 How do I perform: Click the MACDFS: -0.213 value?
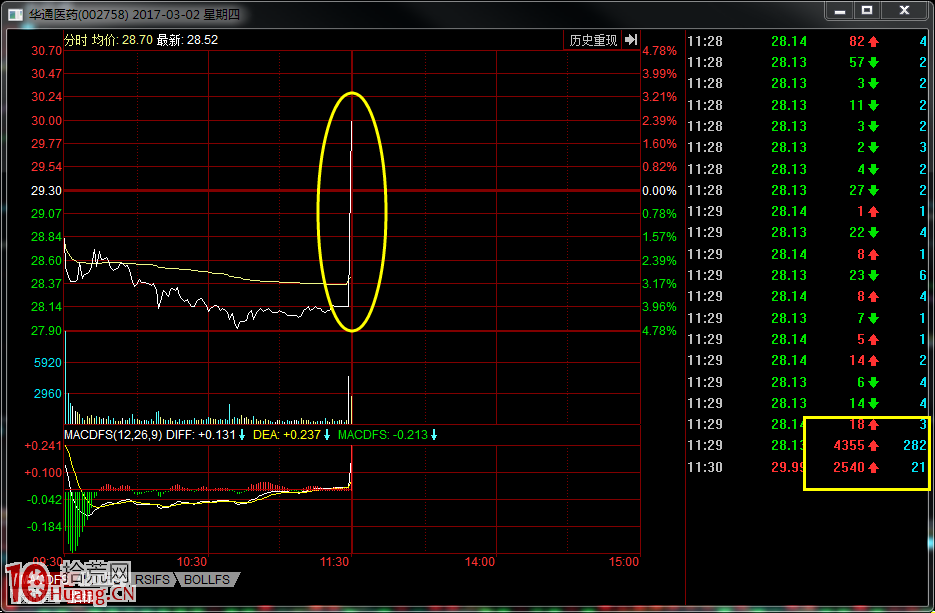[383, 435]
